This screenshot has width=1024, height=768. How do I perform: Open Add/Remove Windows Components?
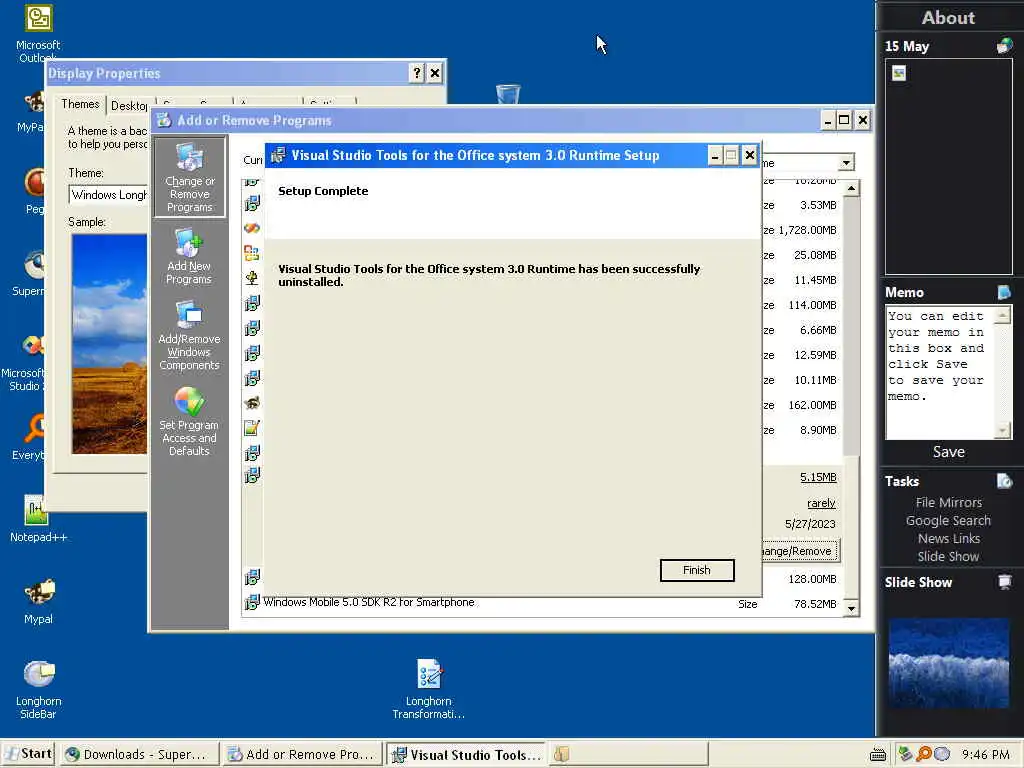point(189,336)
